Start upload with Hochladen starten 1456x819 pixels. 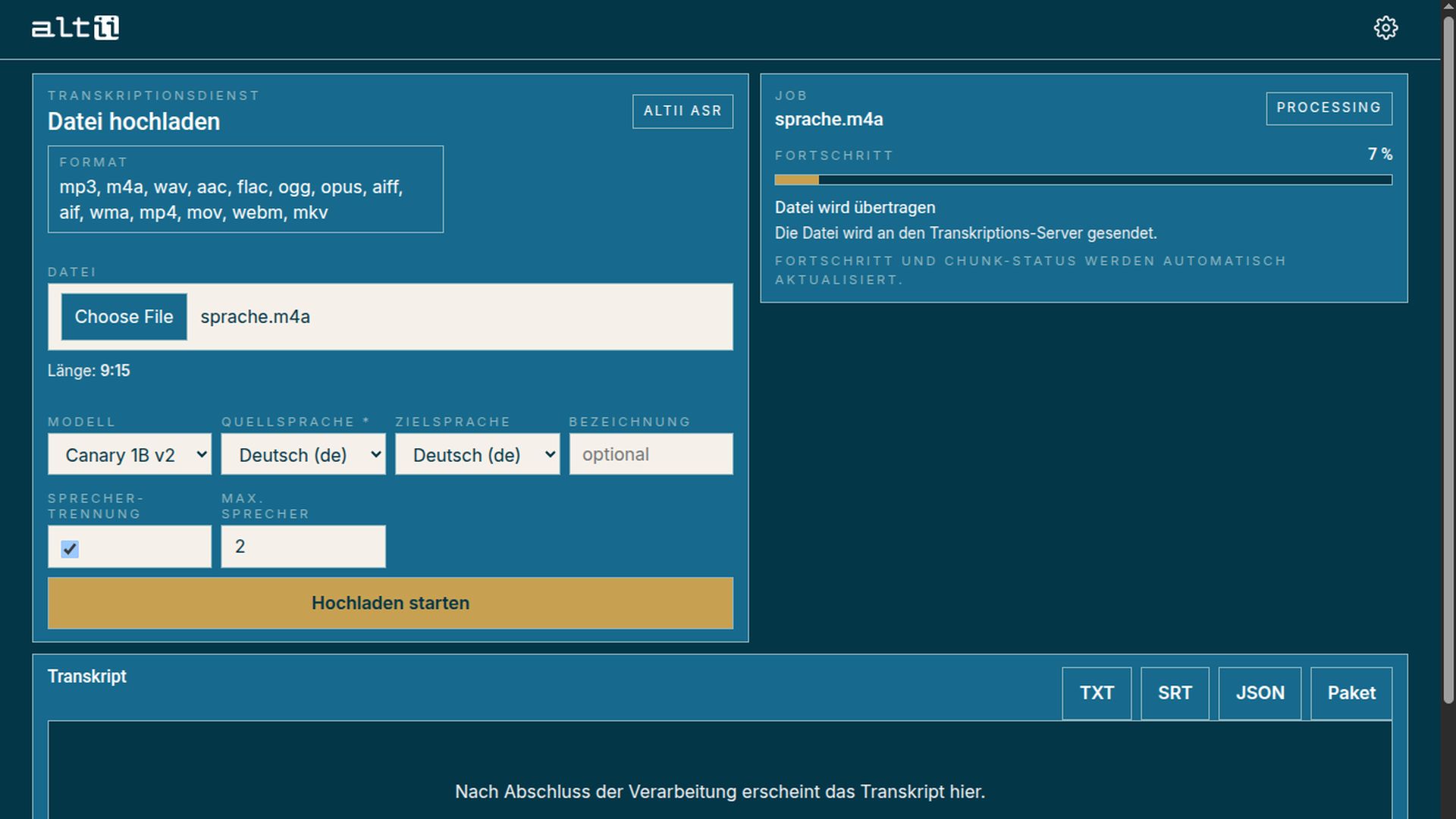point(391,603)
